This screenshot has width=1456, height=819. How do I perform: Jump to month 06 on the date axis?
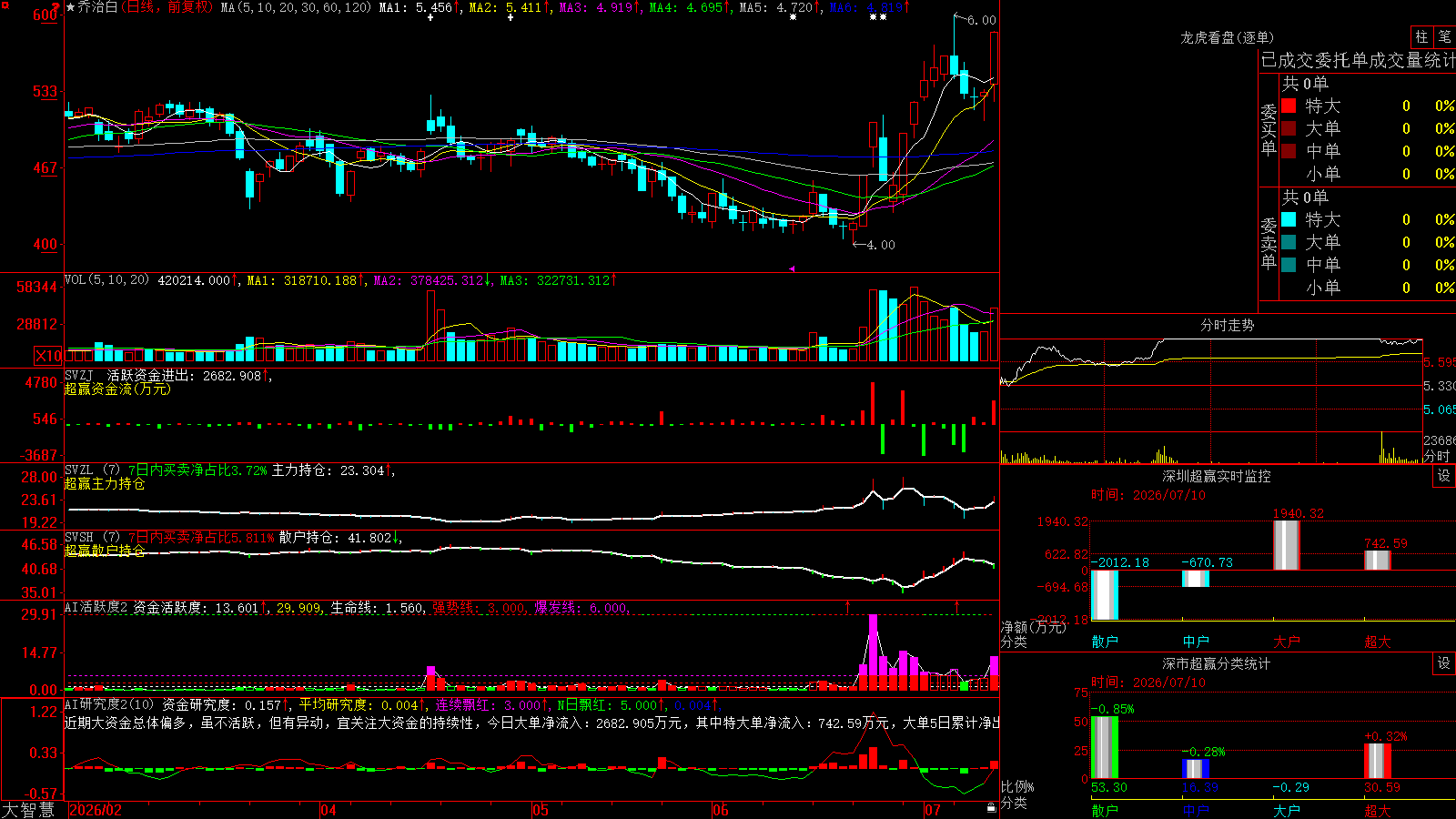coord(721,810)
